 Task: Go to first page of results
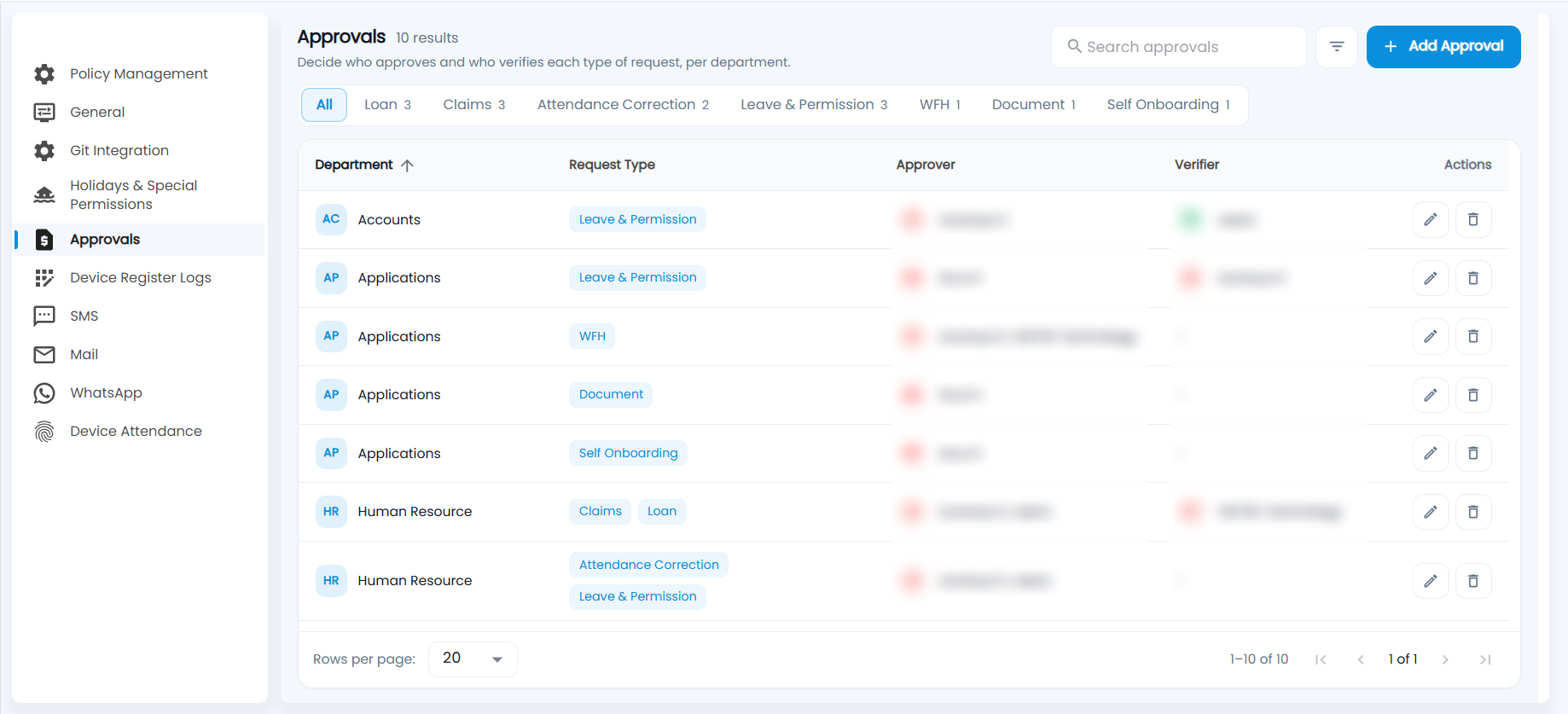click(1321, 659)
